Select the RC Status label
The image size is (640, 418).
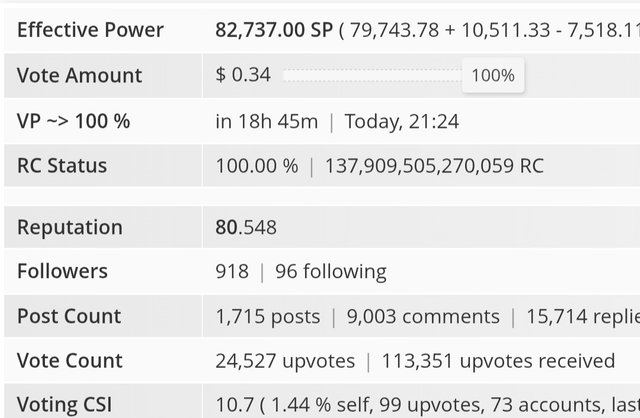[x=62, y=166]
